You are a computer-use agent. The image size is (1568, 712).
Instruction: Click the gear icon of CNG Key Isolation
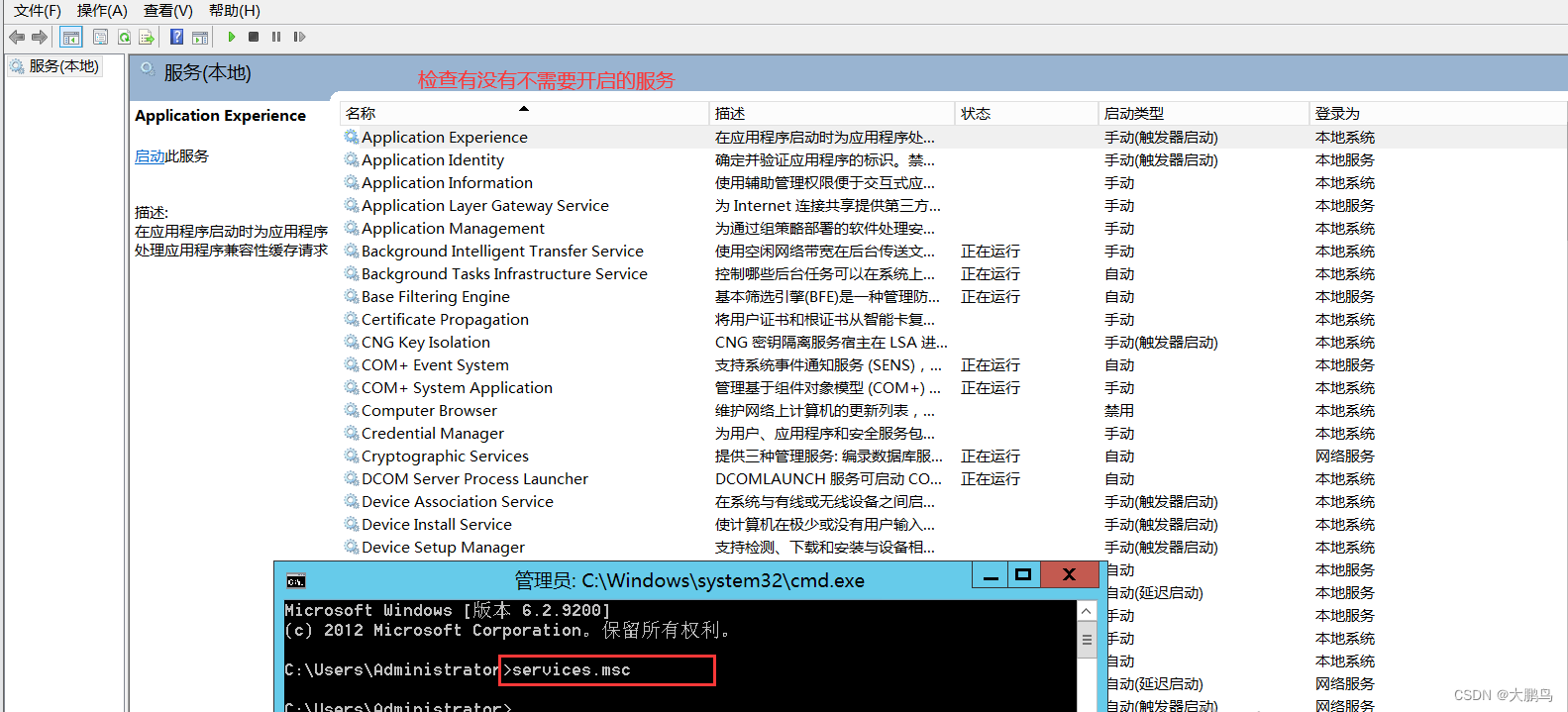[x=352, y=342]
